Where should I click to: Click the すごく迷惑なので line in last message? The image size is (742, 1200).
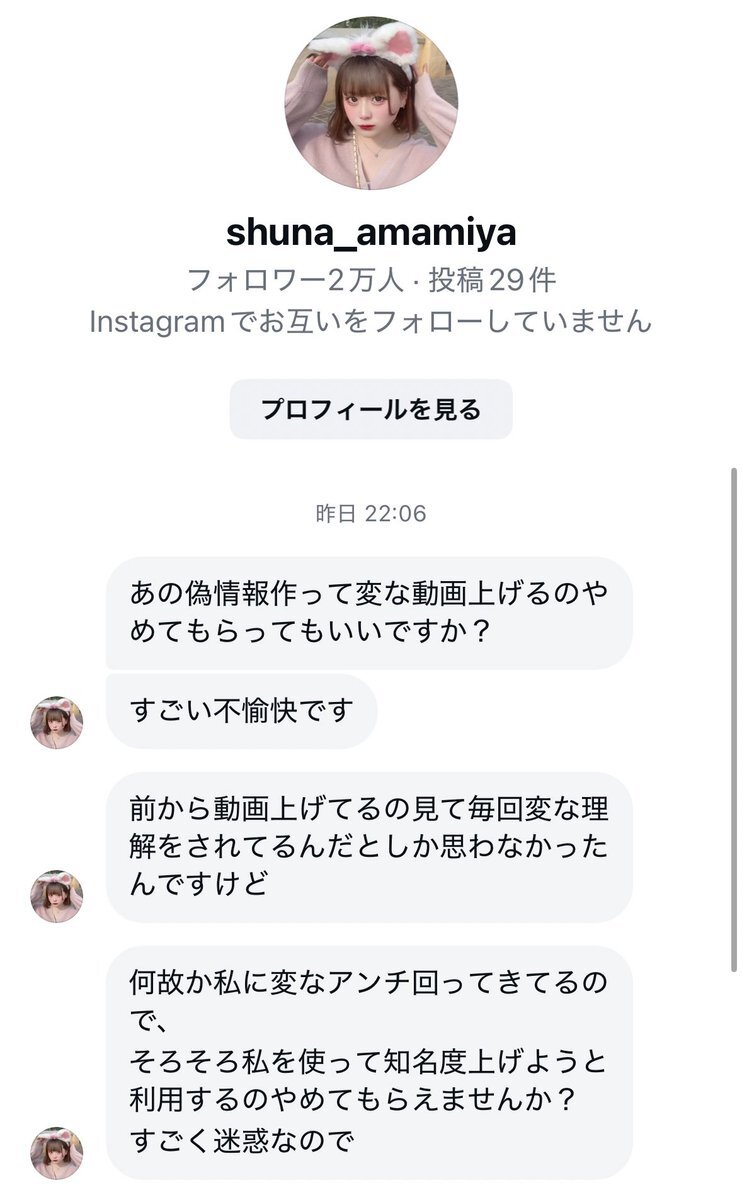pos(242,1141)
